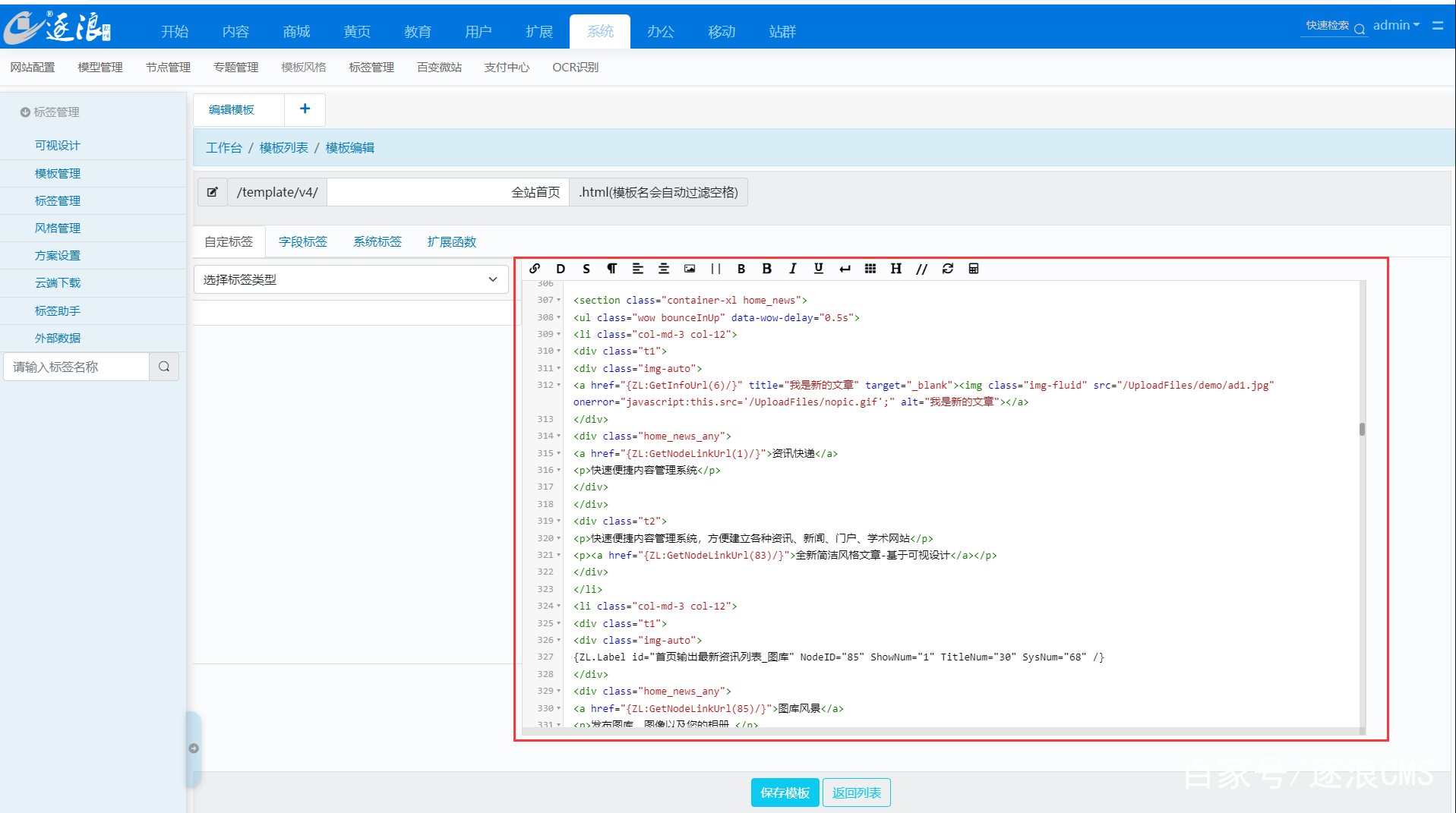Image resolution: width=1456 pixels, height=813 pixels.
Task: Insert a table using the grid icon
Action: click(870, 269)
